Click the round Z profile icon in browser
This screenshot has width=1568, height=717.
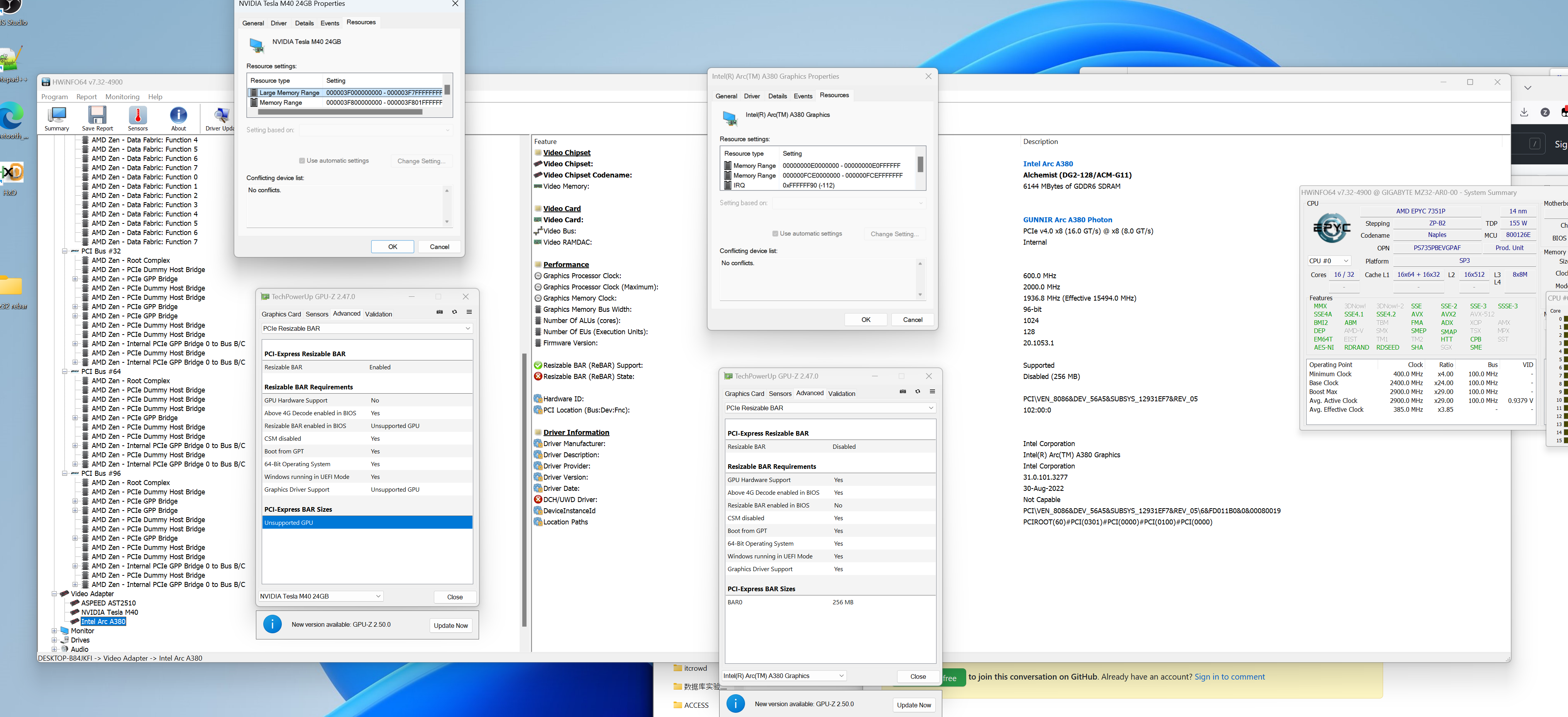[x=1545, y=113]
